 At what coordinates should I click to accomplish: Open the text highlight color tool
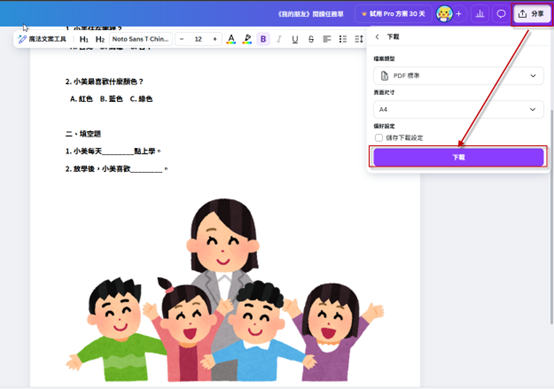coord(247,39)
